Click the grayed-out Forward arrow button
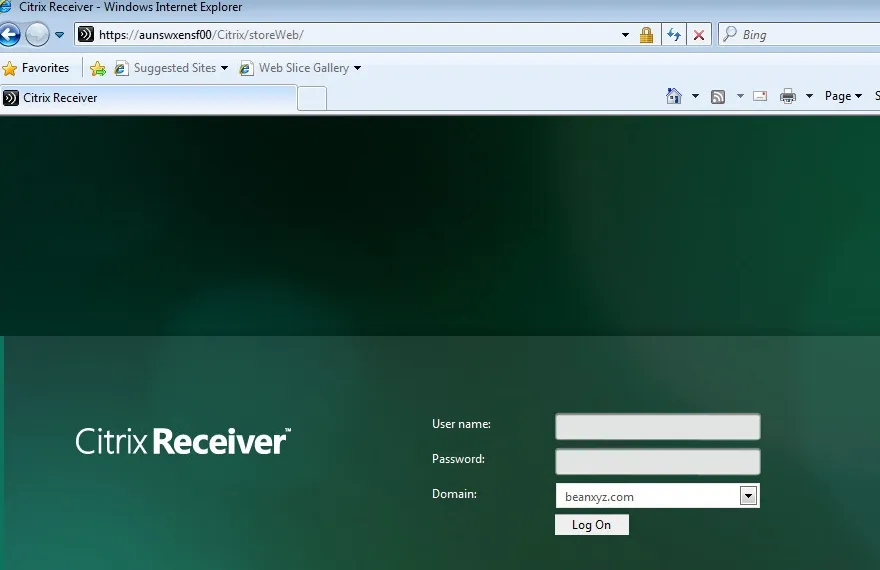This screenshot has height=570, width=880. pyautogui.click(x=38, y=35)
